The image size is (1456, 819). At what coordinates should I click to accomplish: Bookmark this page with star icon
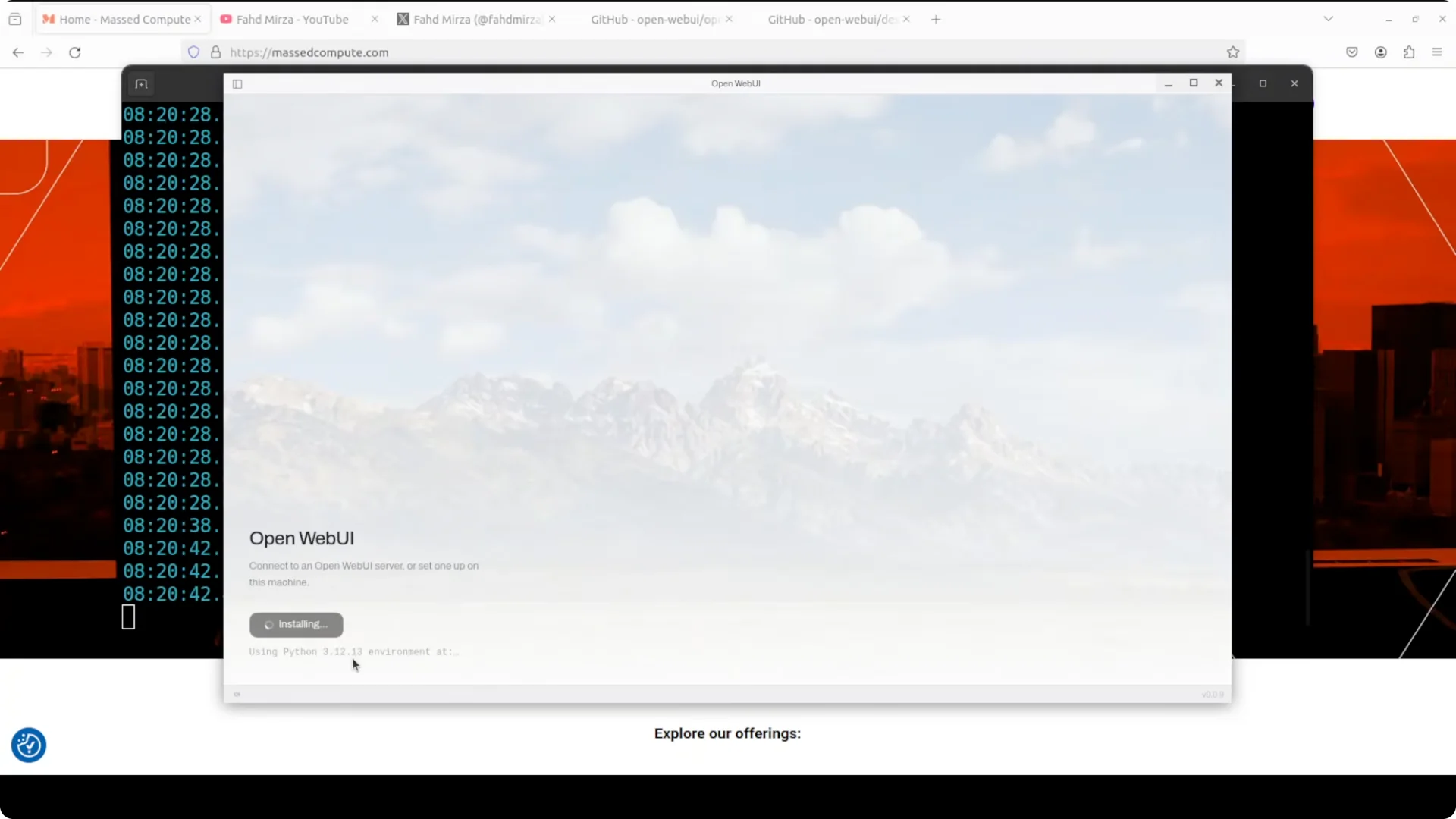pyautogui.click(x=1233, y=52)
